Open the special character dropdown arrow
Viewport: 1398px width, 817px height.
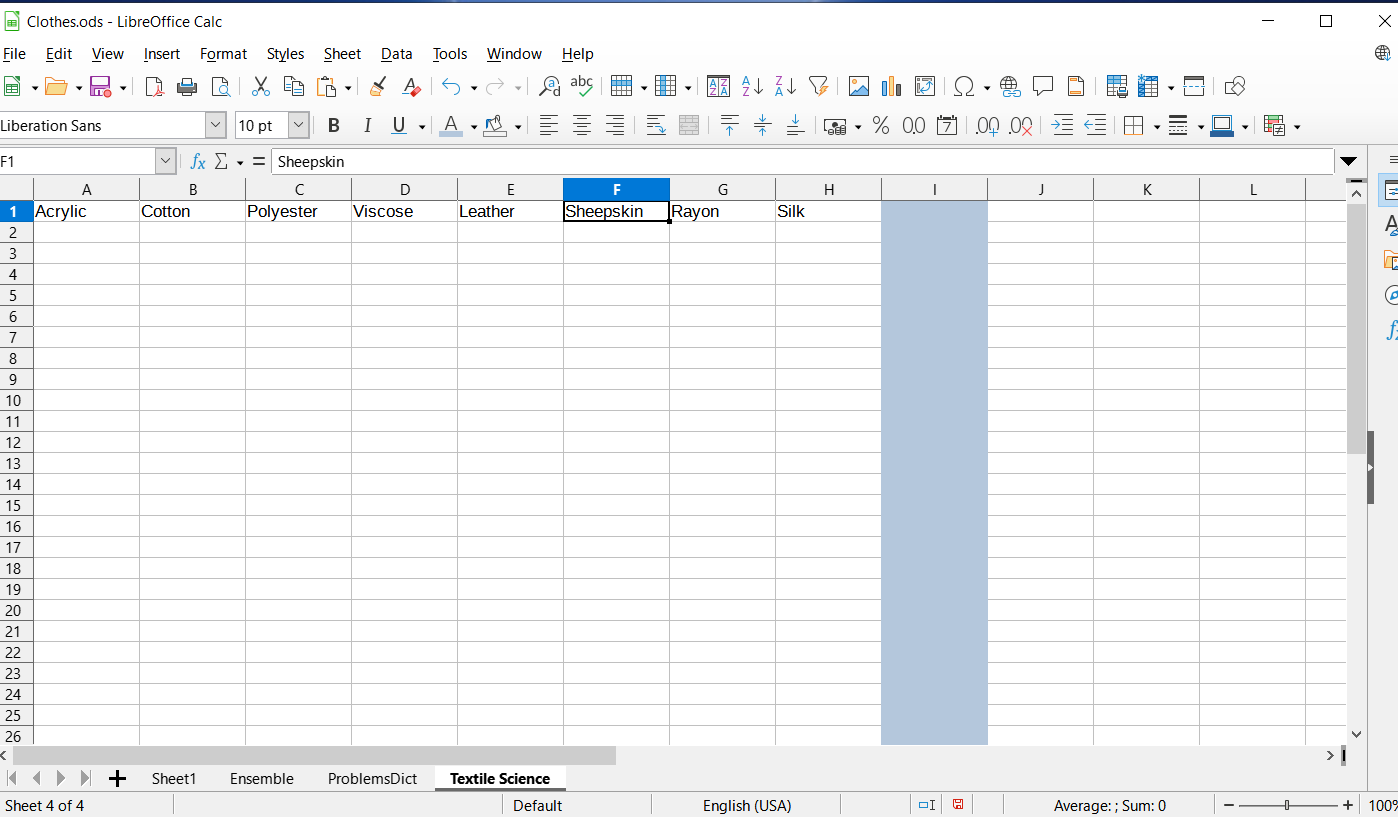point(987,88)
